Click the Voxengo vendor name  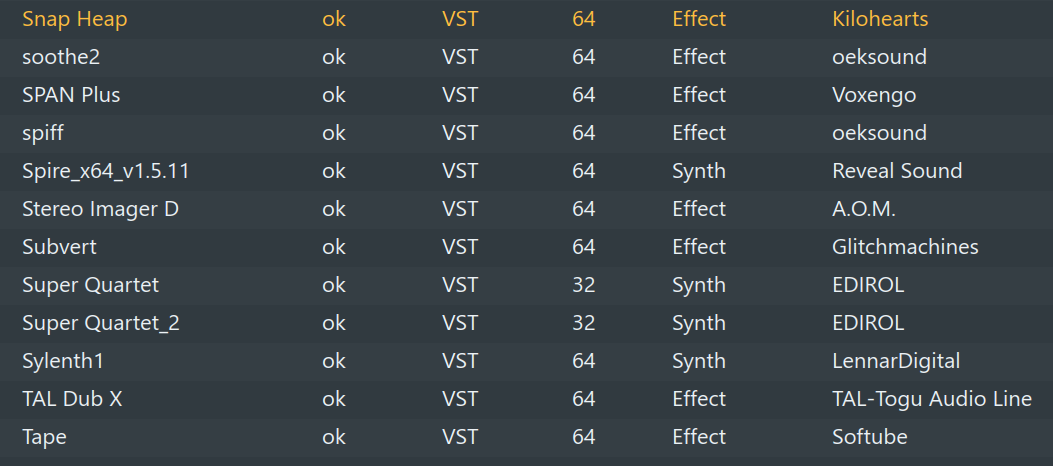[x=874, y=95]
